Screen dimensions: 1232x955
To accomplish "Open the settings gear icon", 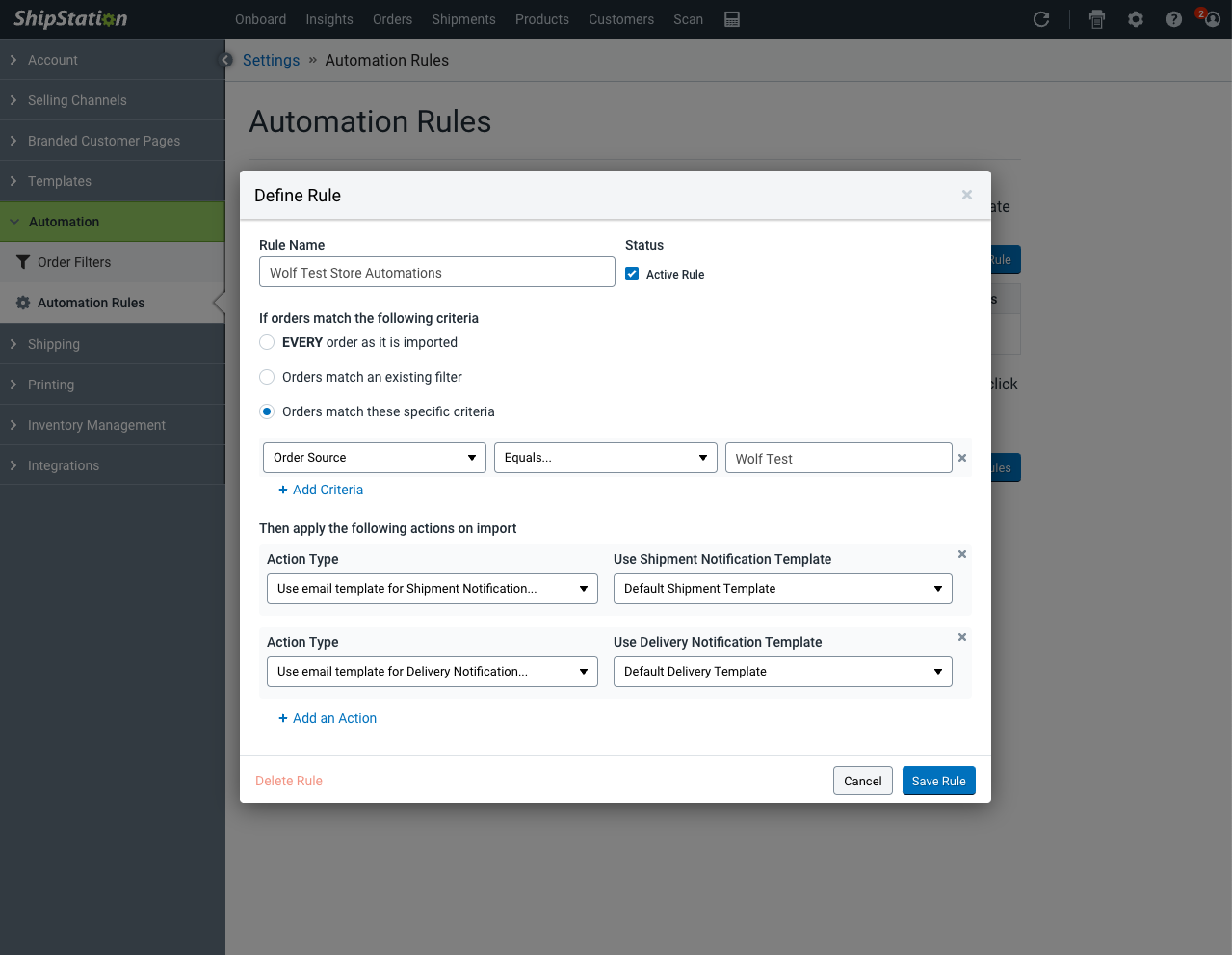I will [1136, 19].
